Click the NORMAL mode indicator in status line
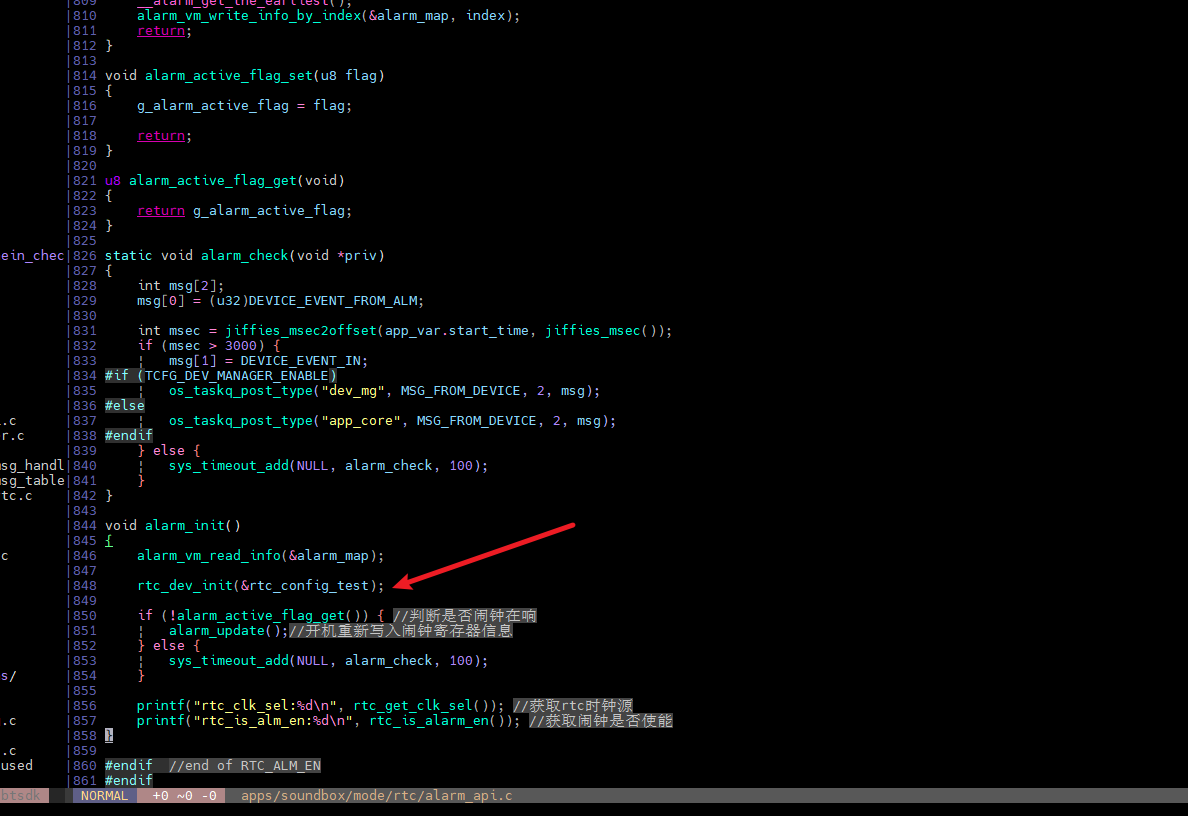The width and height of the screenshot is (1188, 816). coord(105,796)
